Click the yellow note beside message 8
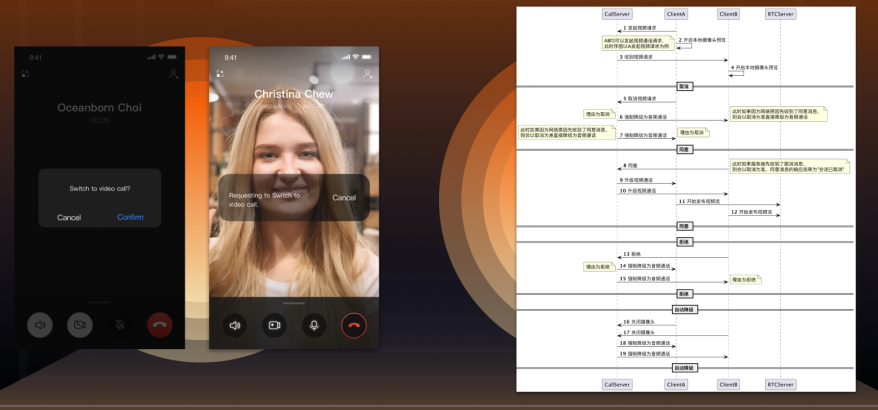The width and height of the screenshot is (878, 410). coord(790,166)
